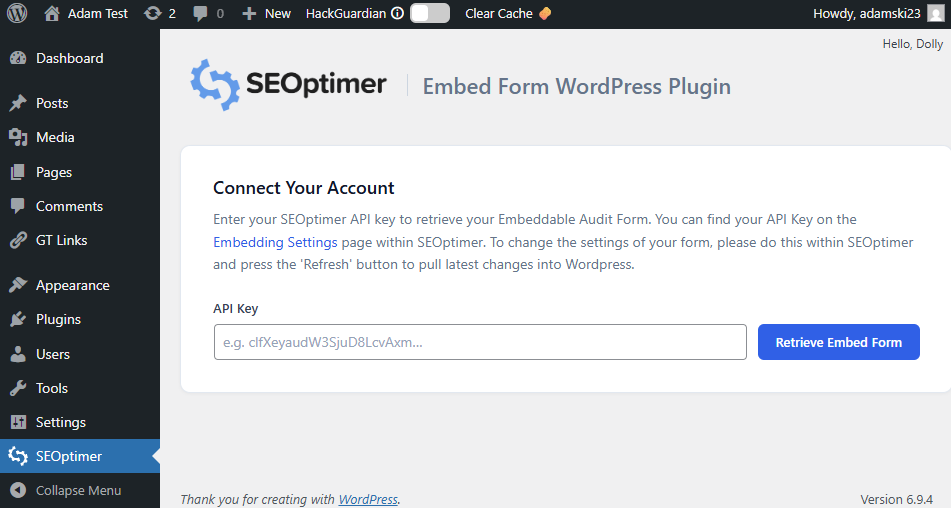Click the Clear Cache eraser icon
Screen dimensions: 951x508
click(545, 13)
